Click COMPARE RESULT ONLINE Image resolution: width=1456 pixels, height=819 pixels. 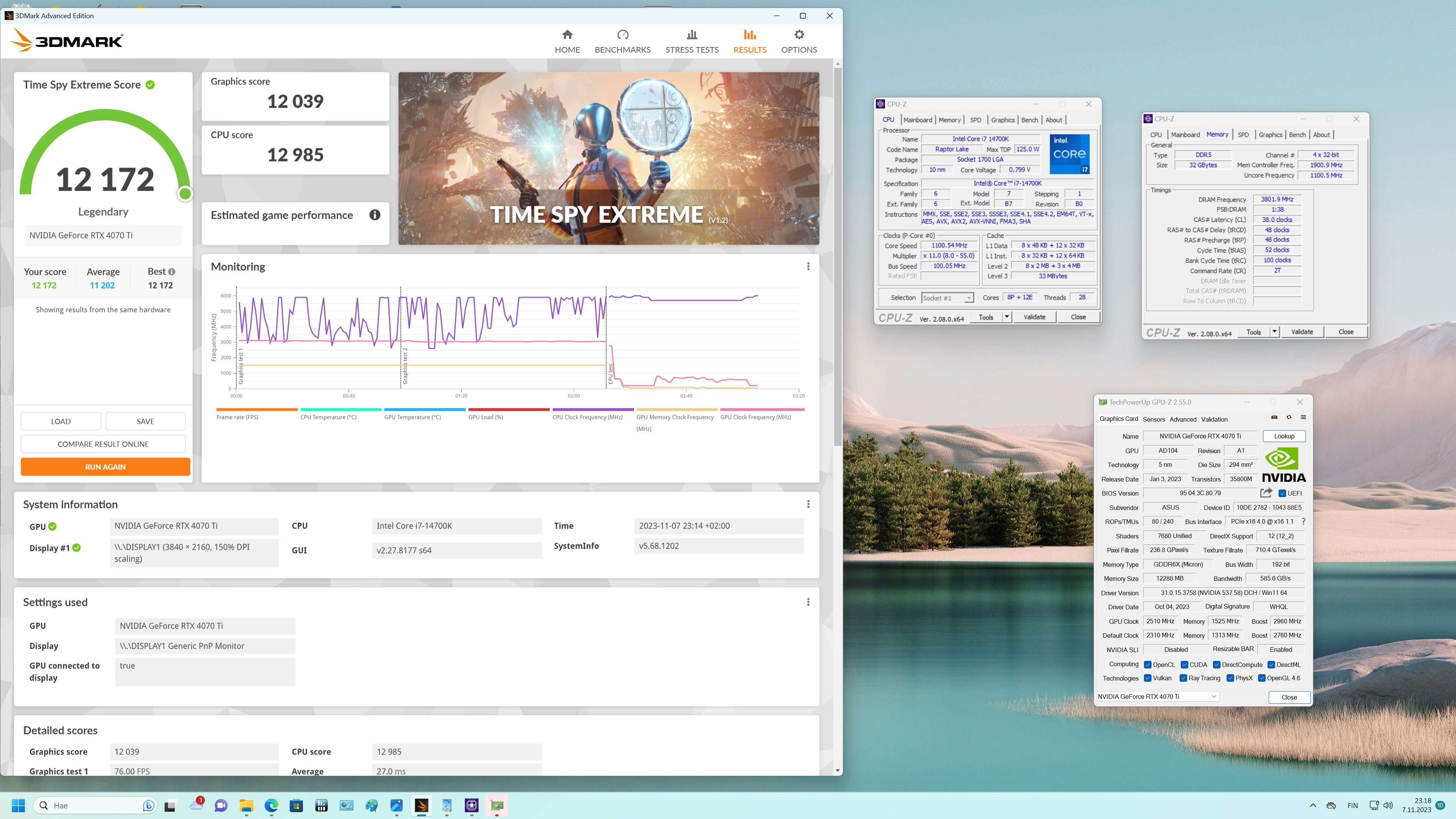(x=103, y=444)
